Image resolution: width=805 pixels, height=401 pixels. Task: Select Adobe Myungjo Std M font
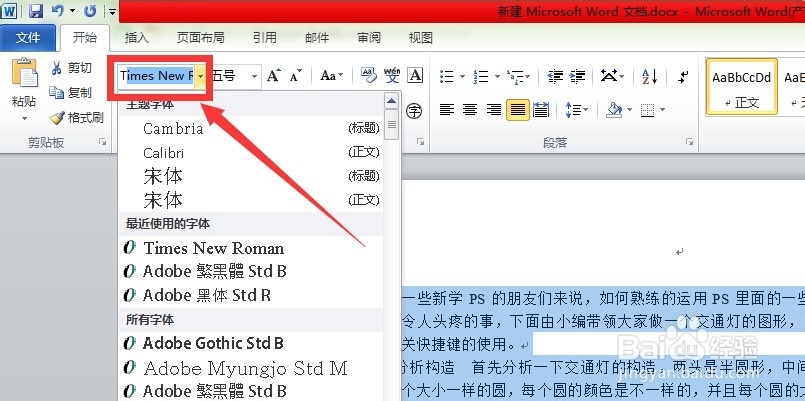pyautogui.click(x=251, y=368)
